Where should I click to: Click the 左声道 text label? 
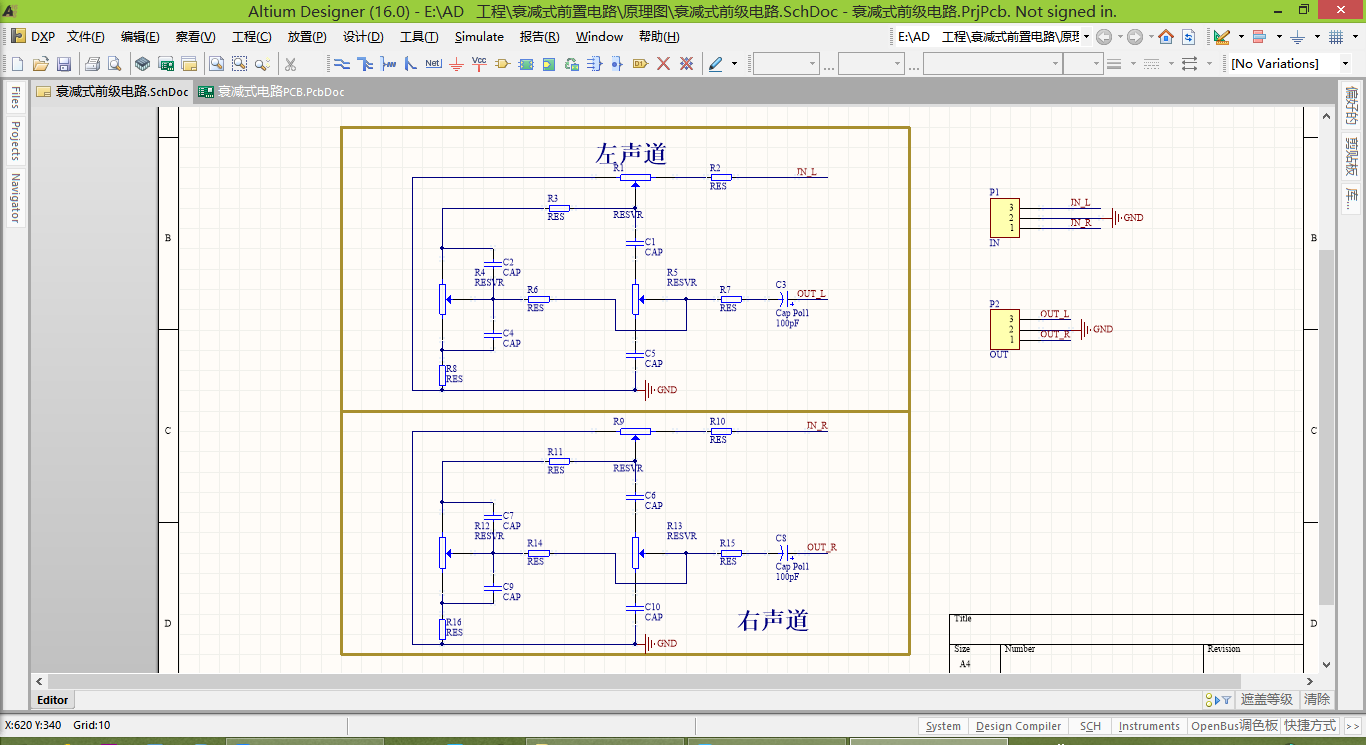click(631, 154)
